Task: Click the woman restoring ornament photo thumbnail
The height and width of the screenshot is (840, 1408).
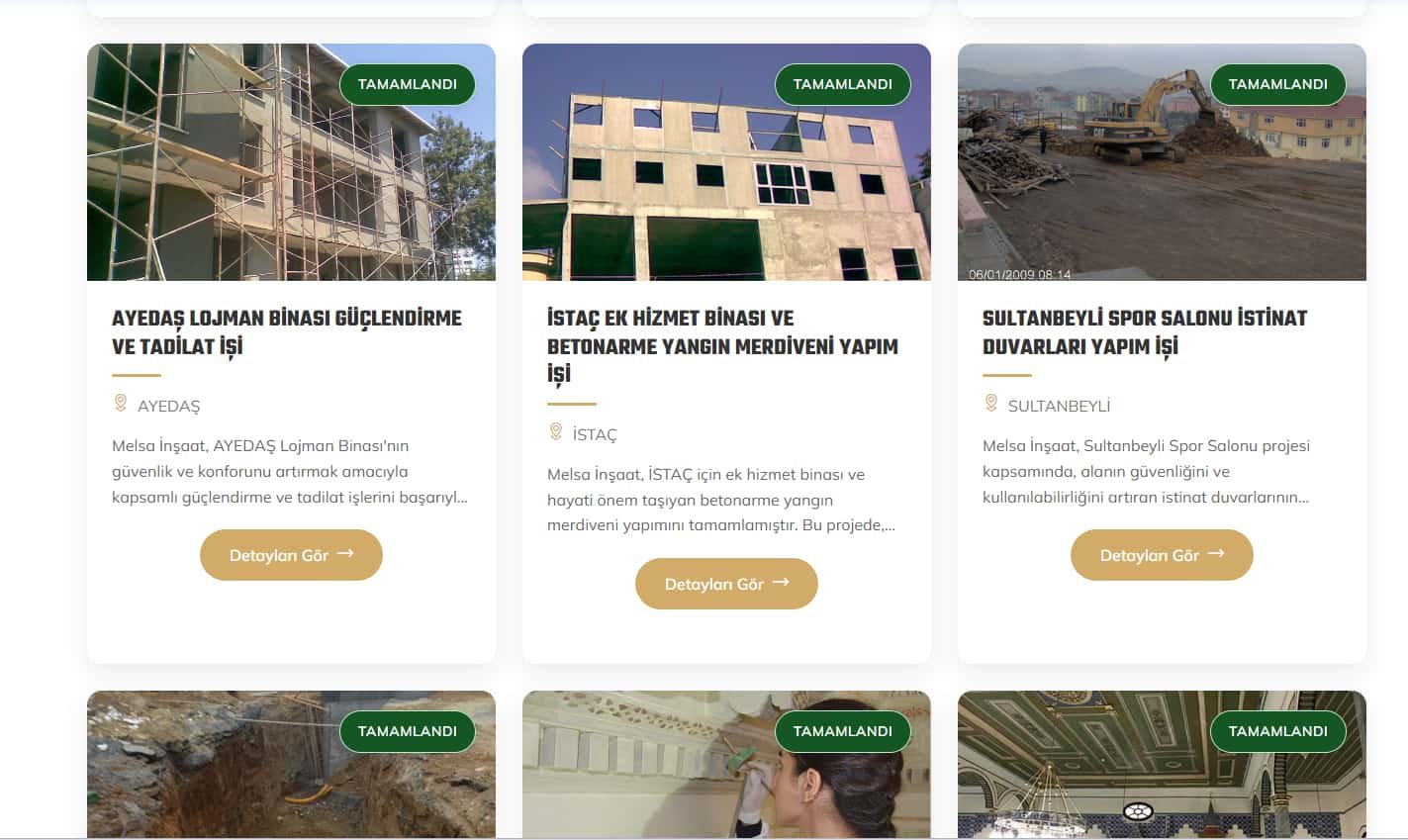Action: tap(726, 764)
